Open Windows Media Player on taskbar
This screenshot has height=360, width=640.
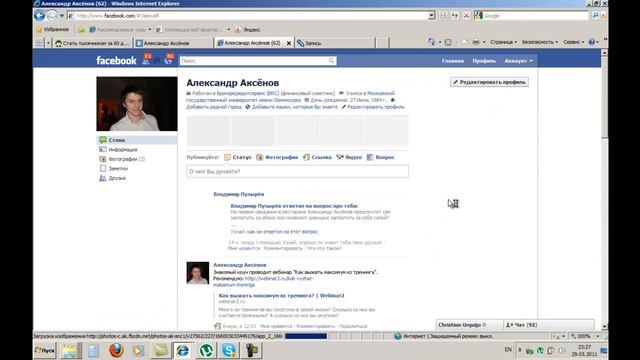(138, 350)
